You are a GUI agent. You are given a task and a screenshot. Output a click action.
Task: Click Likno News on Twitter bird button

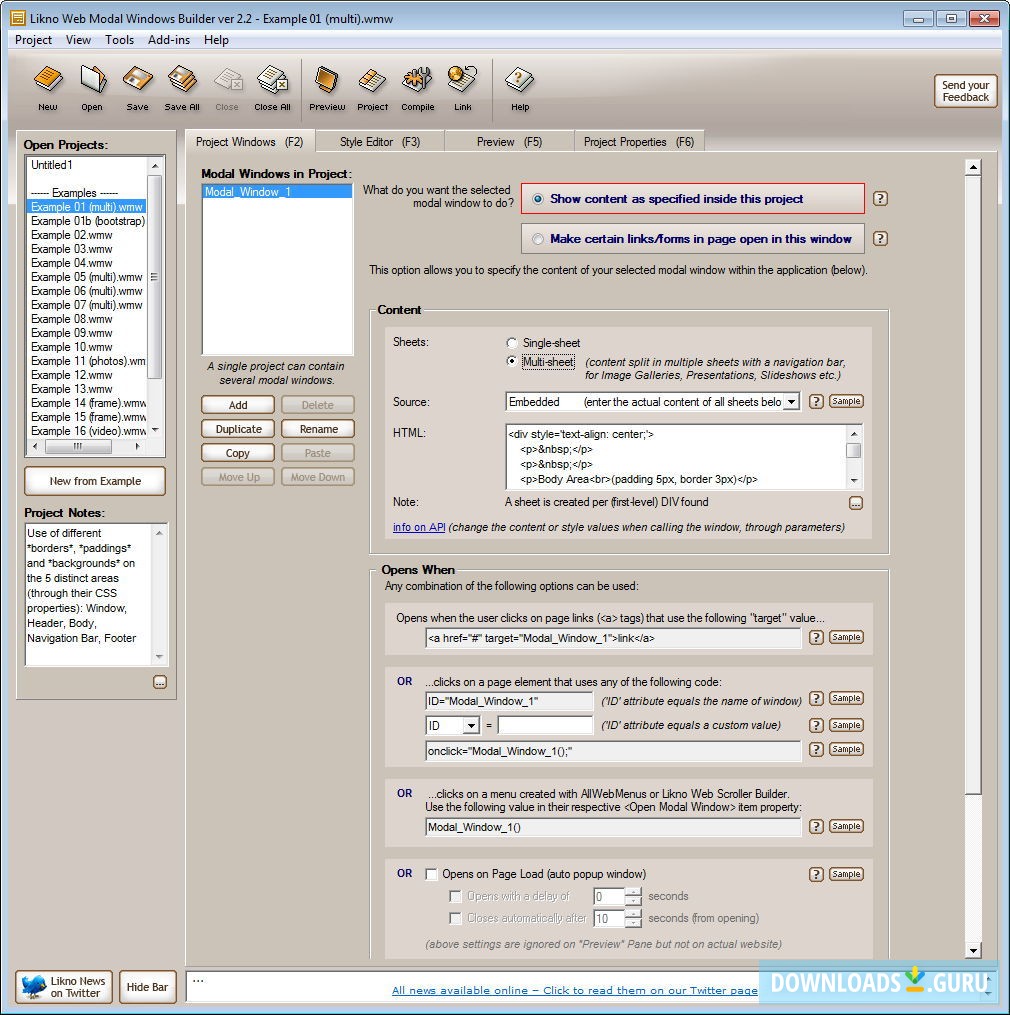point(63,987)
